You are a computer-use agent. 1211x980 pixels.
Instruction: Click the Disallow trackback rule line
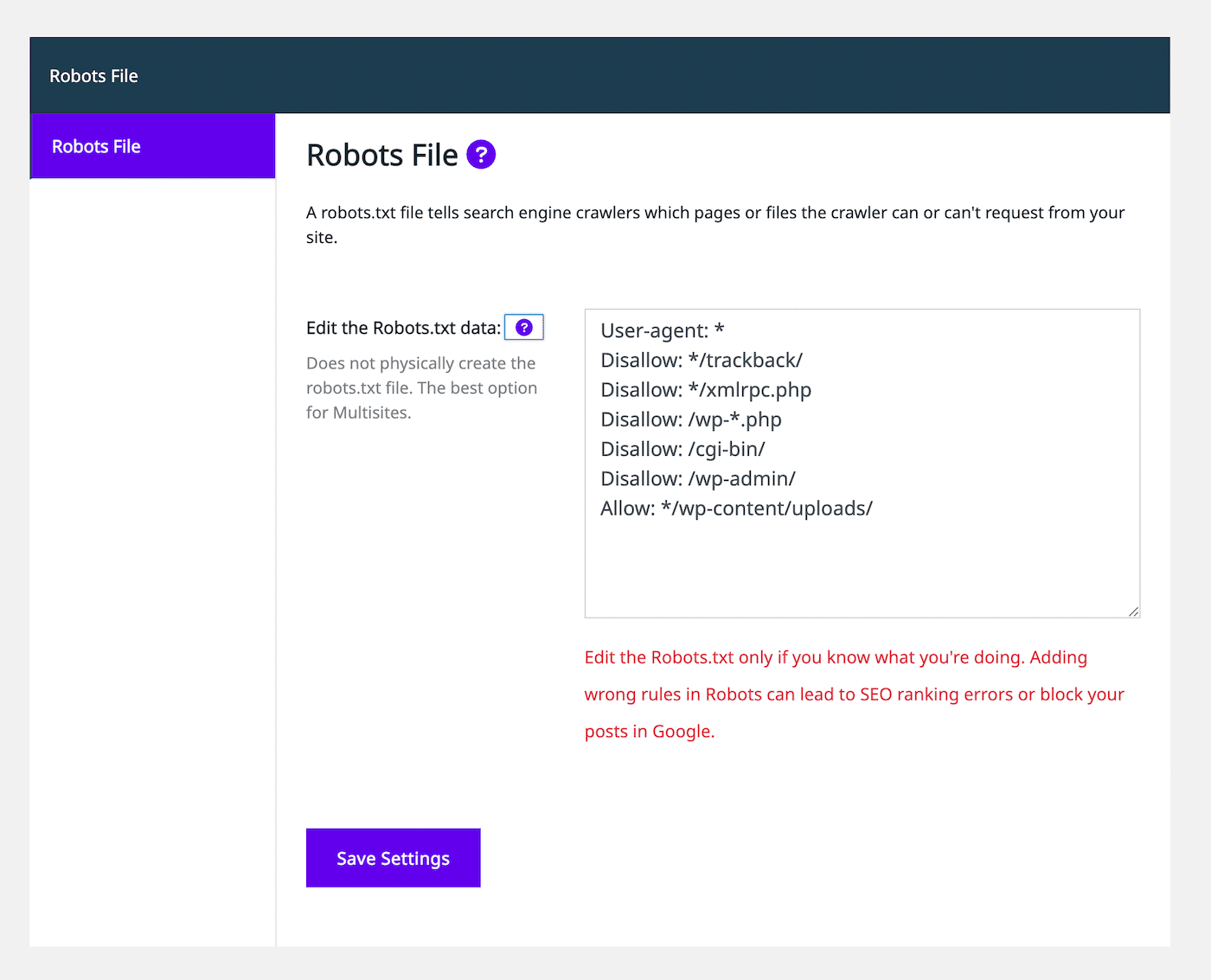coord(701,361)
